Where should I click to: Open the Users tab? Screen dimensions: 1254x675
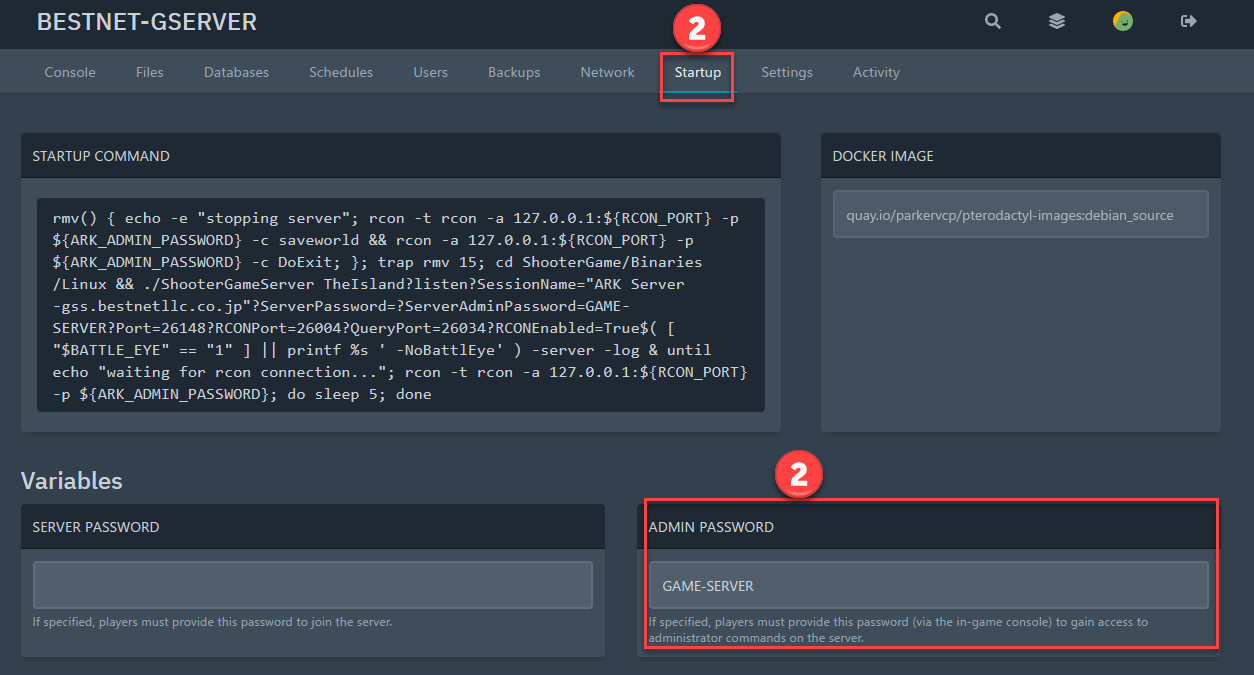[x=430, y=72]
